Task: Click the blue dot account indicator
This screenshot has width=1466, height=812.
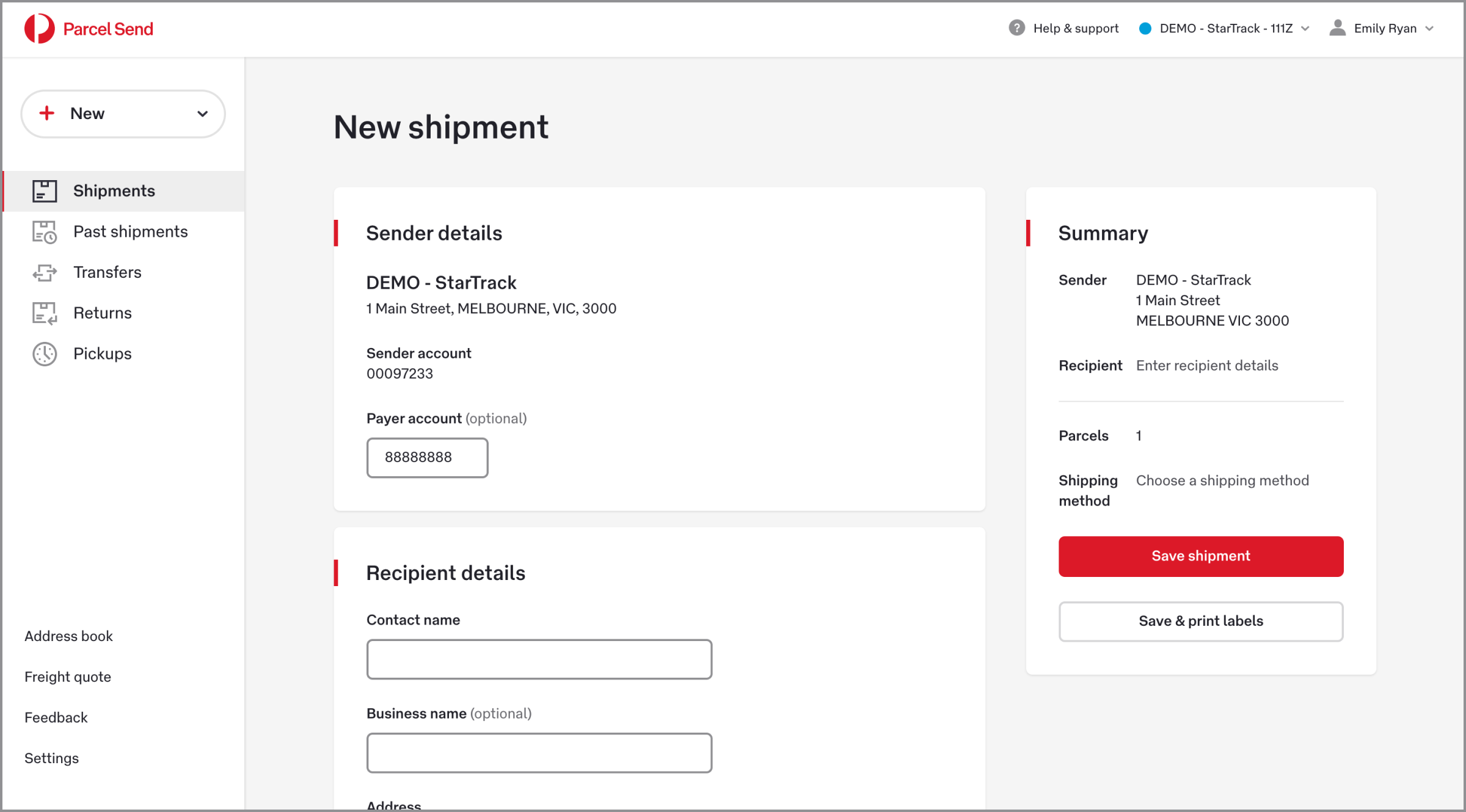Action: pos(1145,29)
